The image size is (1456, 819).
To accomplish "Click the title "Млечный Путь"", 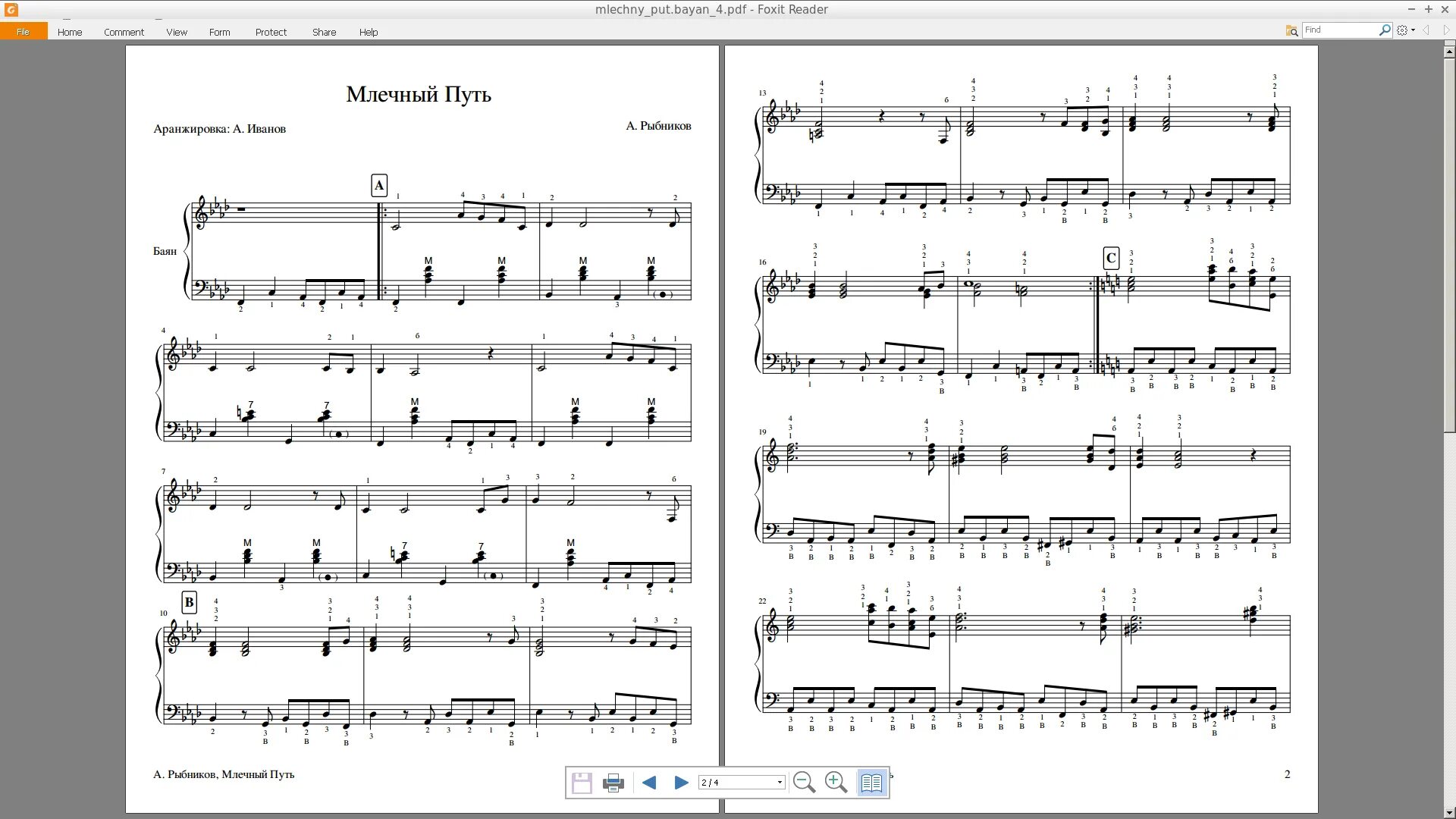I will (x=419, y=94).
